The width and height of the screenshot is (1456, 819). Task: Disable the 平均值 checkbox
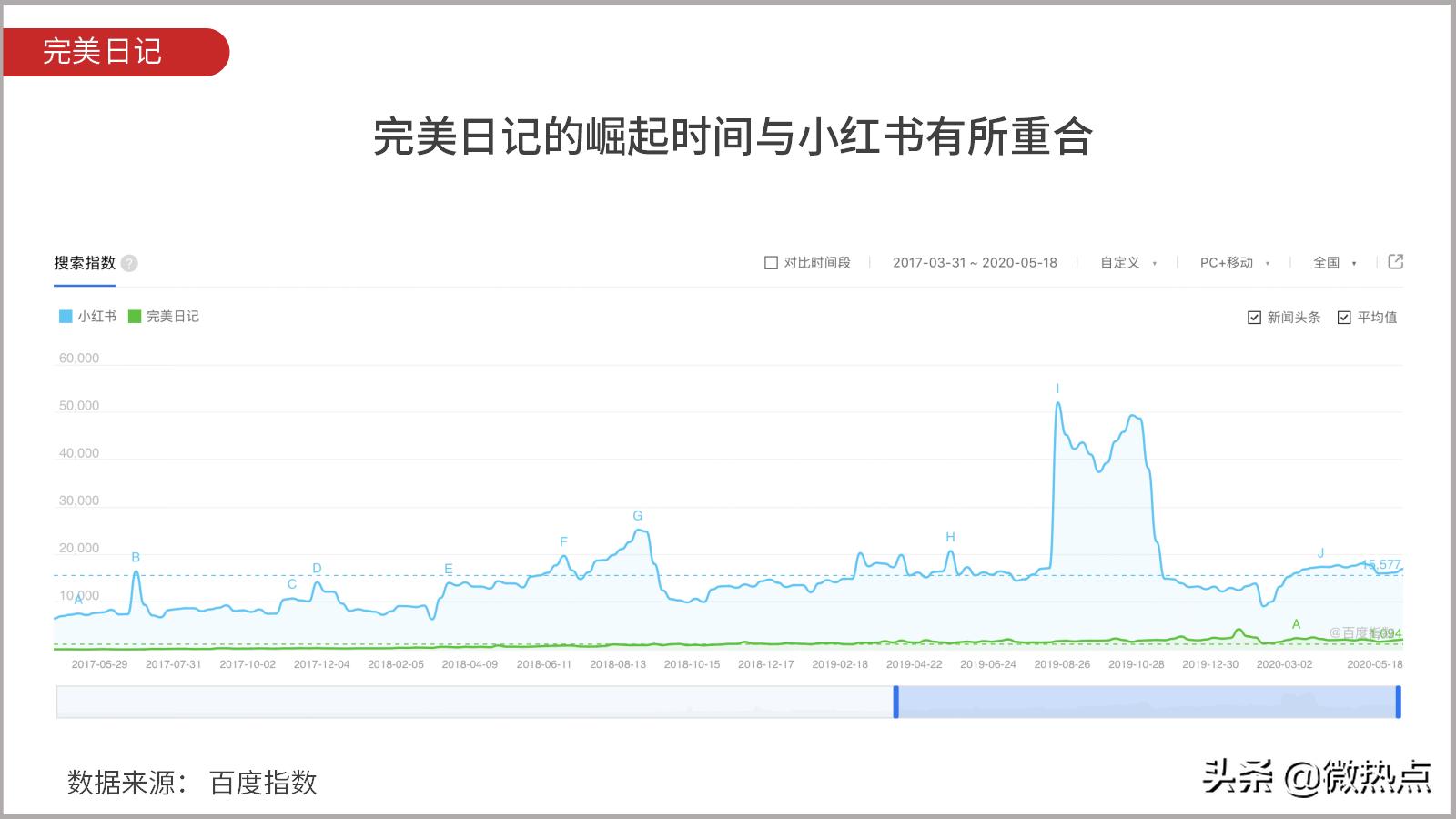[x=1344, y=317]
